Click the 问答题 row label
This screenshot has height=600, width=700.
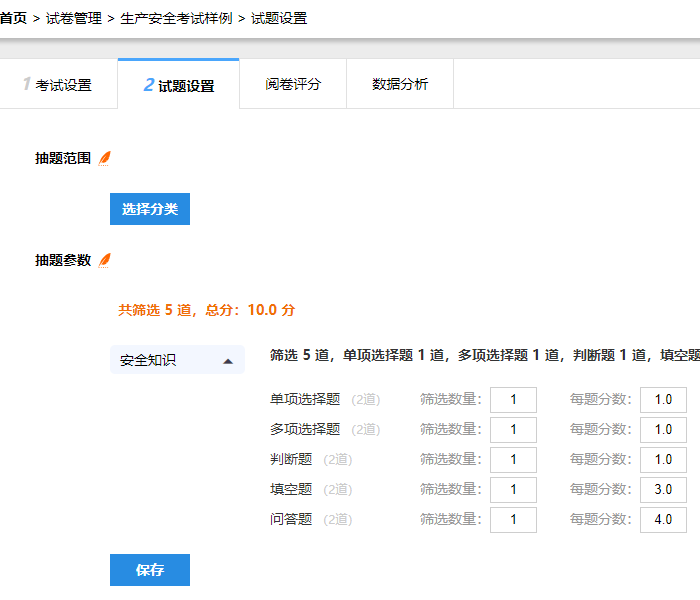291,519
